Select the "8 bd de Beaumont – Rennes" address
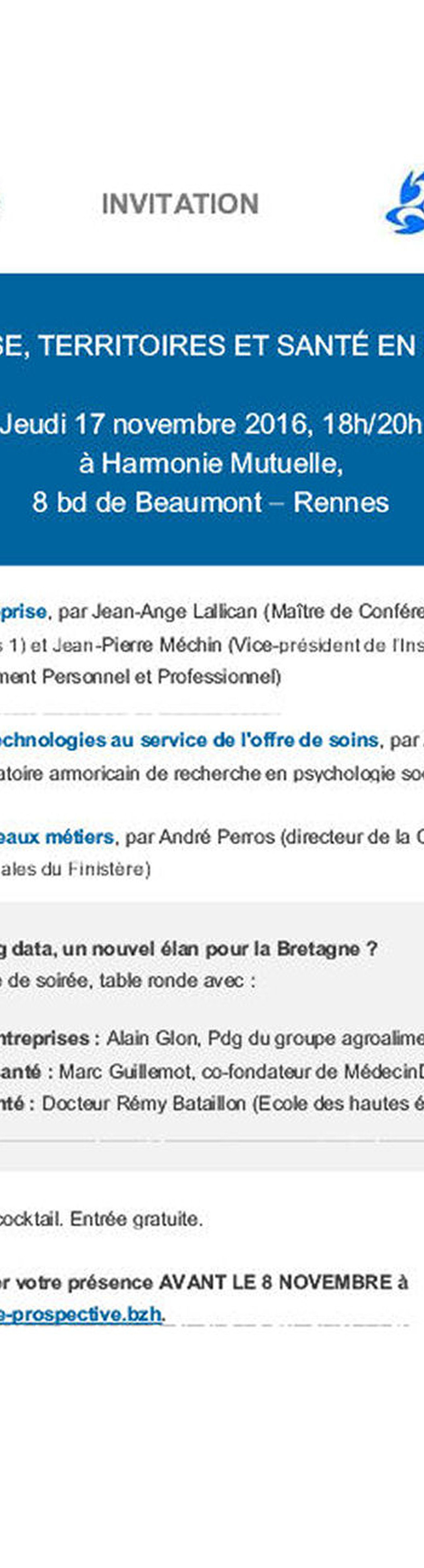Screen dimensions: 424x1568 [x=211, y=502]
